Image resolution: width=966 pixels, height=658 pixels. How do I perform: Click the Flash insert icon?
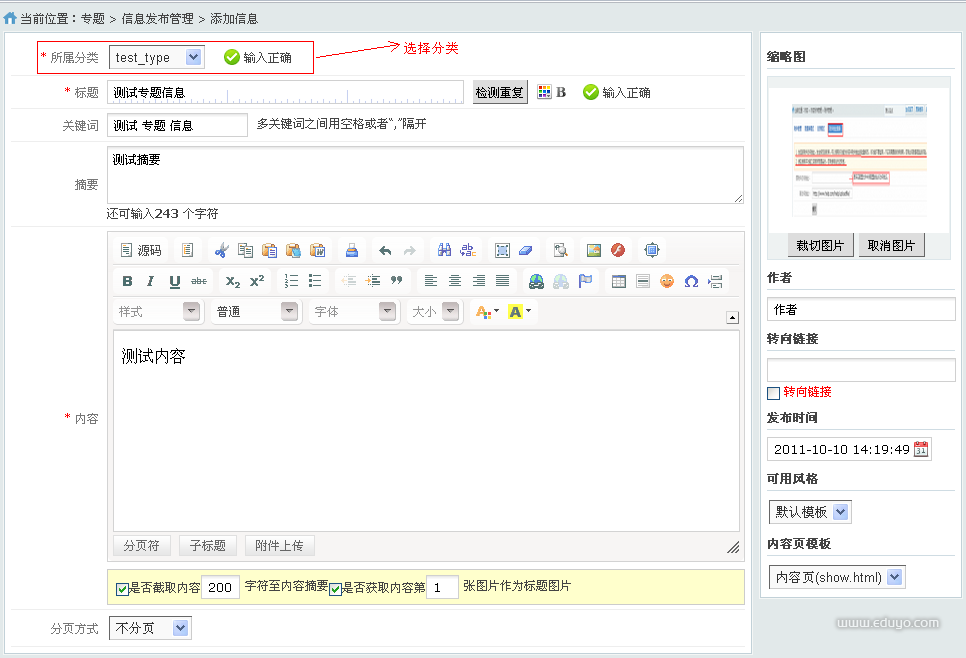pyautogui.click(x=618, y=250)
